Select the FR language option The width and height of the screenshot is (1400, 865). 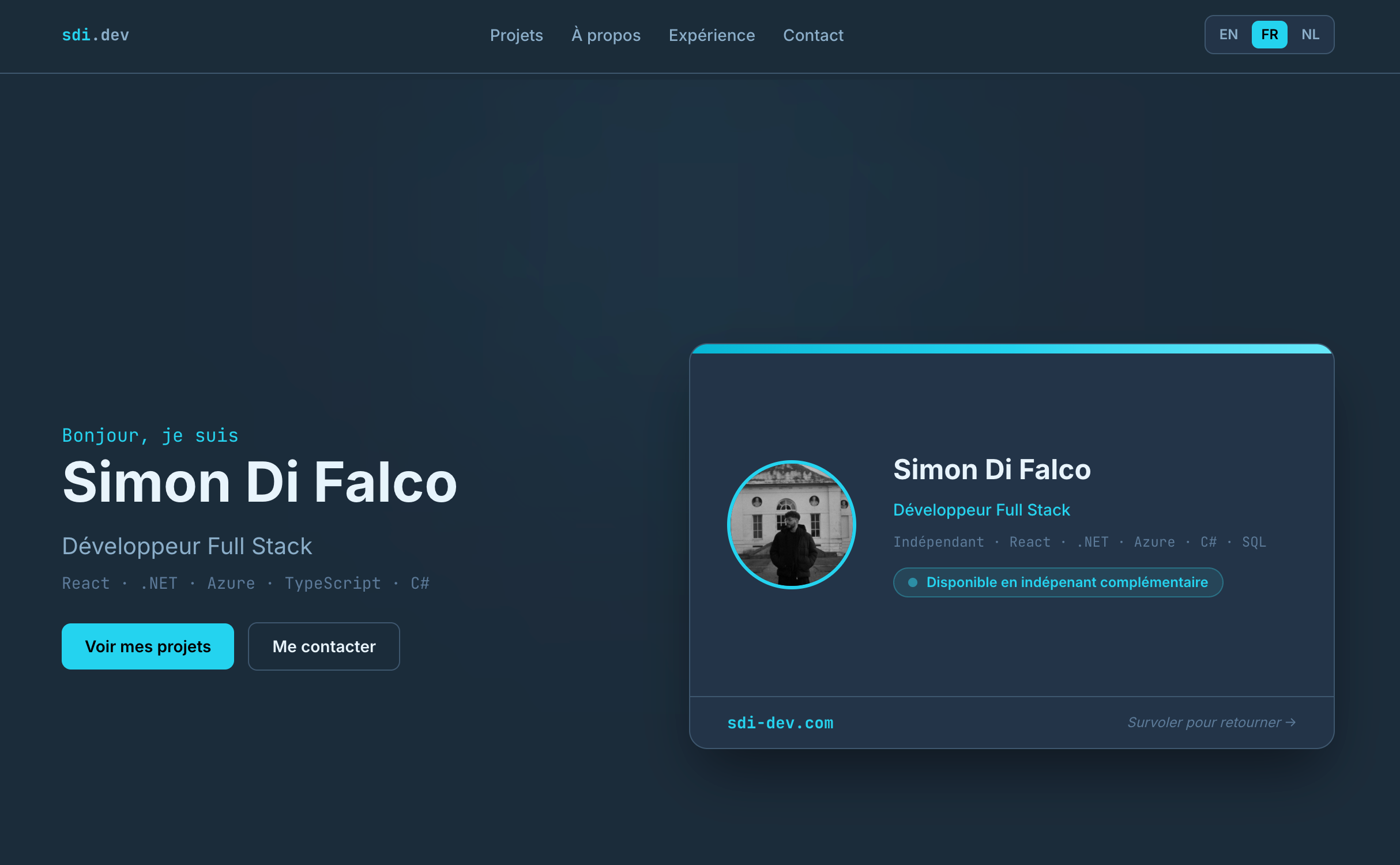coord(1269,35)
